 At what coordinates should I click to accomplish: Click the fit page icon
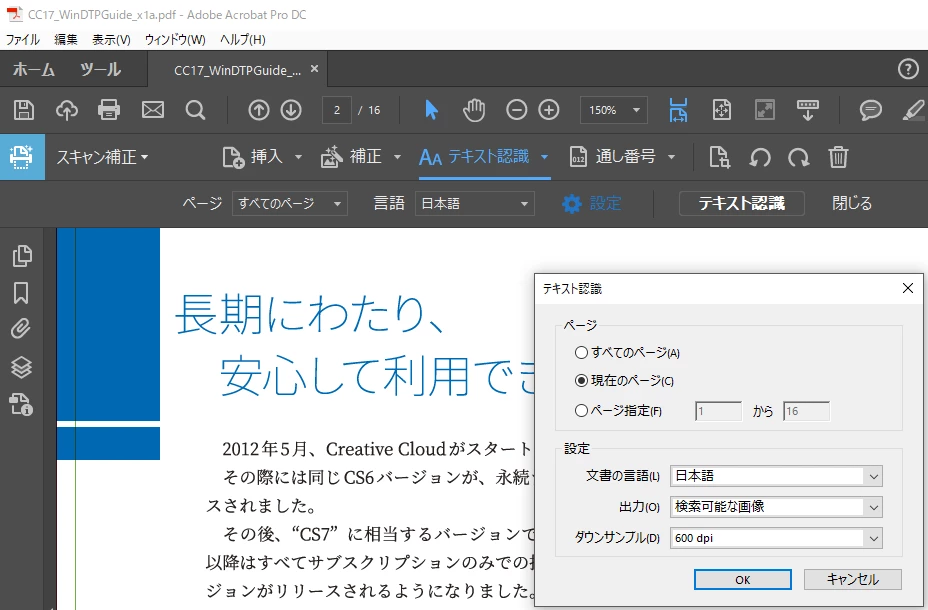click(x=721, y=110)
